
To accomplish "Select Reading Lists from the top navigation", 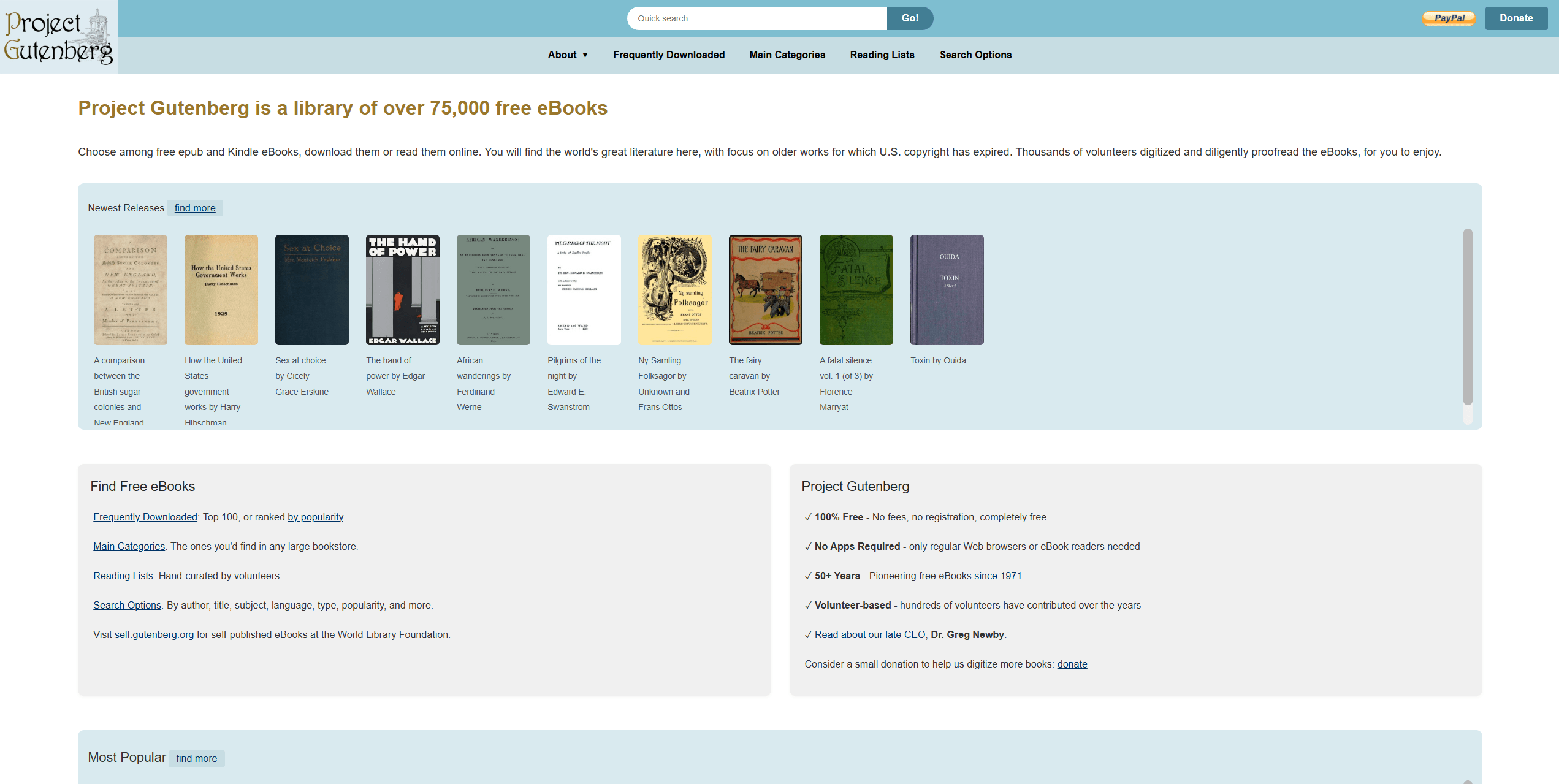I will (x=882, y=55).
